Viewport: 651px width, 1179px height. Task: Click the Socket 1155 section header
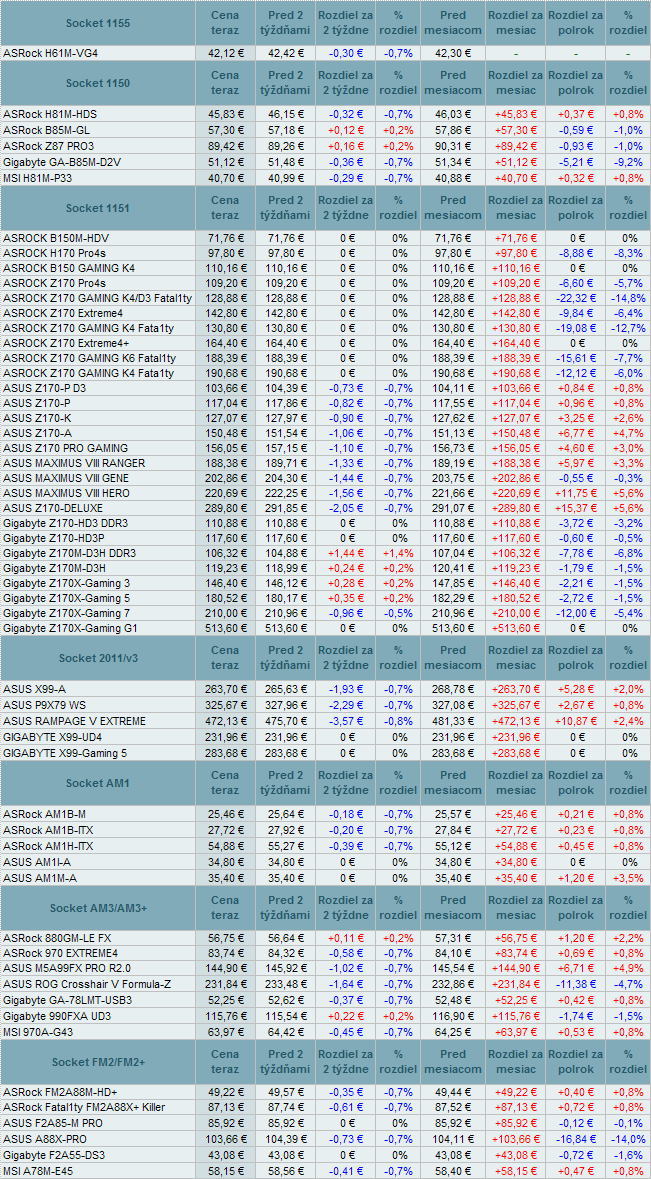click(98, 23)
